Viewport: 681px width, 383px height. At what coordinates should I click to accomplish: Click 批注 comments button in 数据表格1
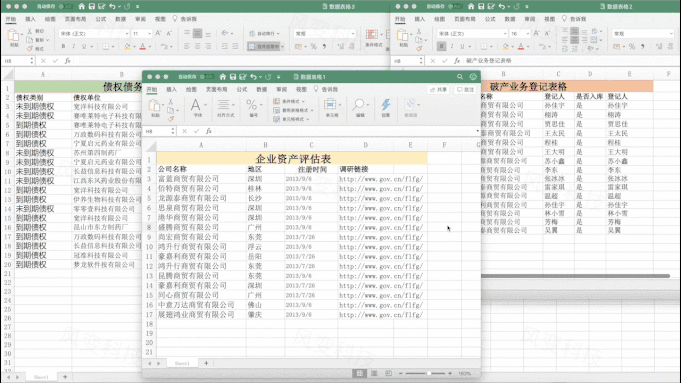pyautogui.click(x=465, y=89)
